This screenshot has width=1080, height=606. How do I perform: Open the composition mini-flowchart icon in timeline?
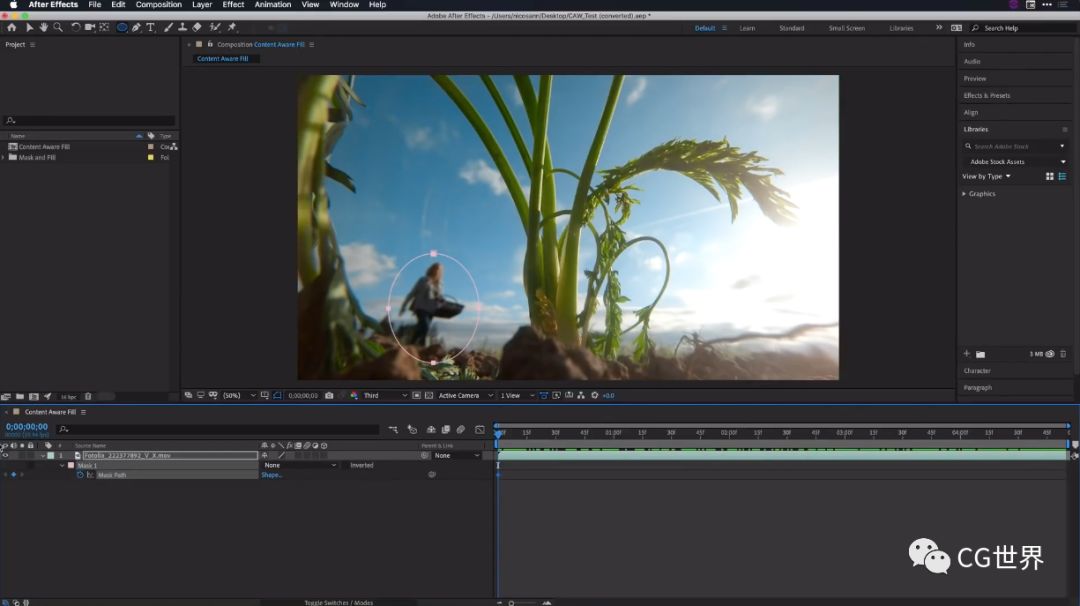(393, 430)
